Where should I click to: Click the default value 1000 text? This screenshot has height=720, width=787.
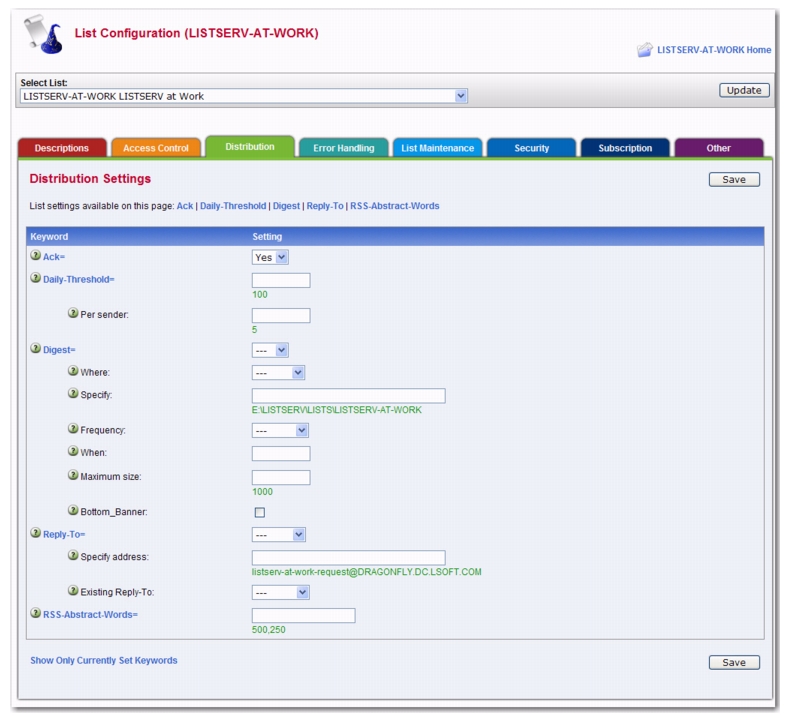(x=263, y=492)
